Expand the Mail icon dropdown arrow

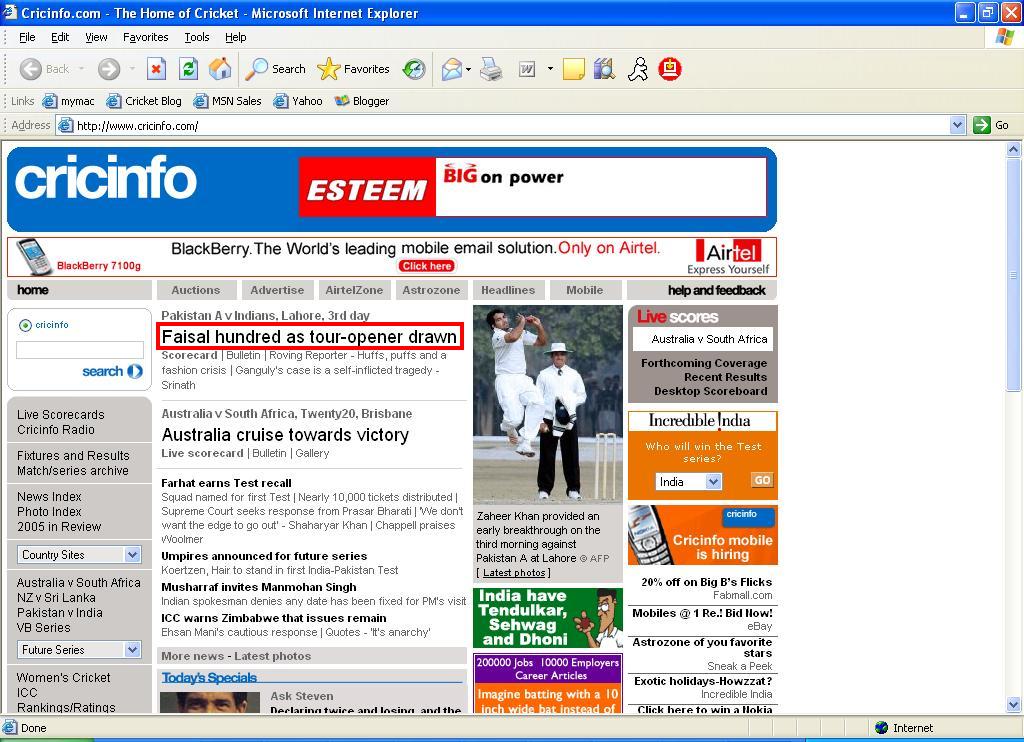coord(468,69)
